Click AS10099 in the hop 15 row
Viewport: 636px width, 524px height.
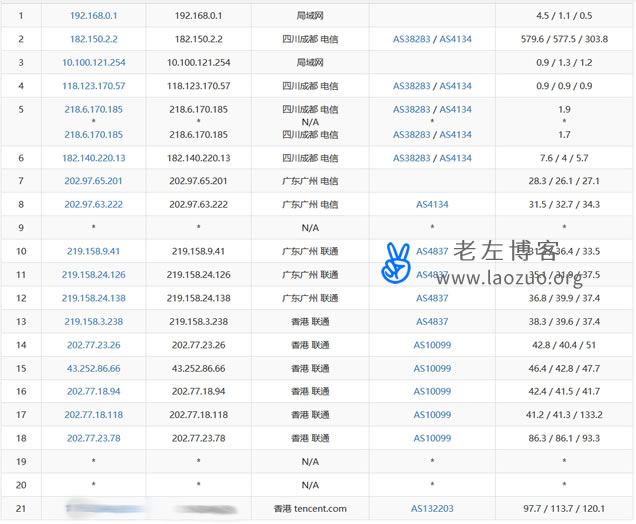(x=432, y=369)
